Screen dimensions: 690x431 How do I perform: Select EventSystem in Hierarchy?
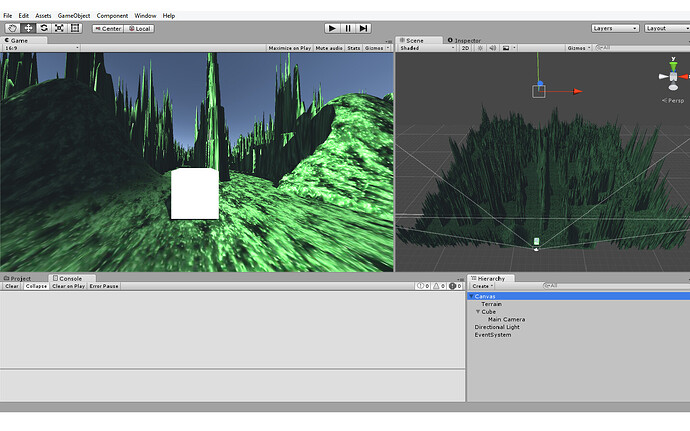click(492, 335)
